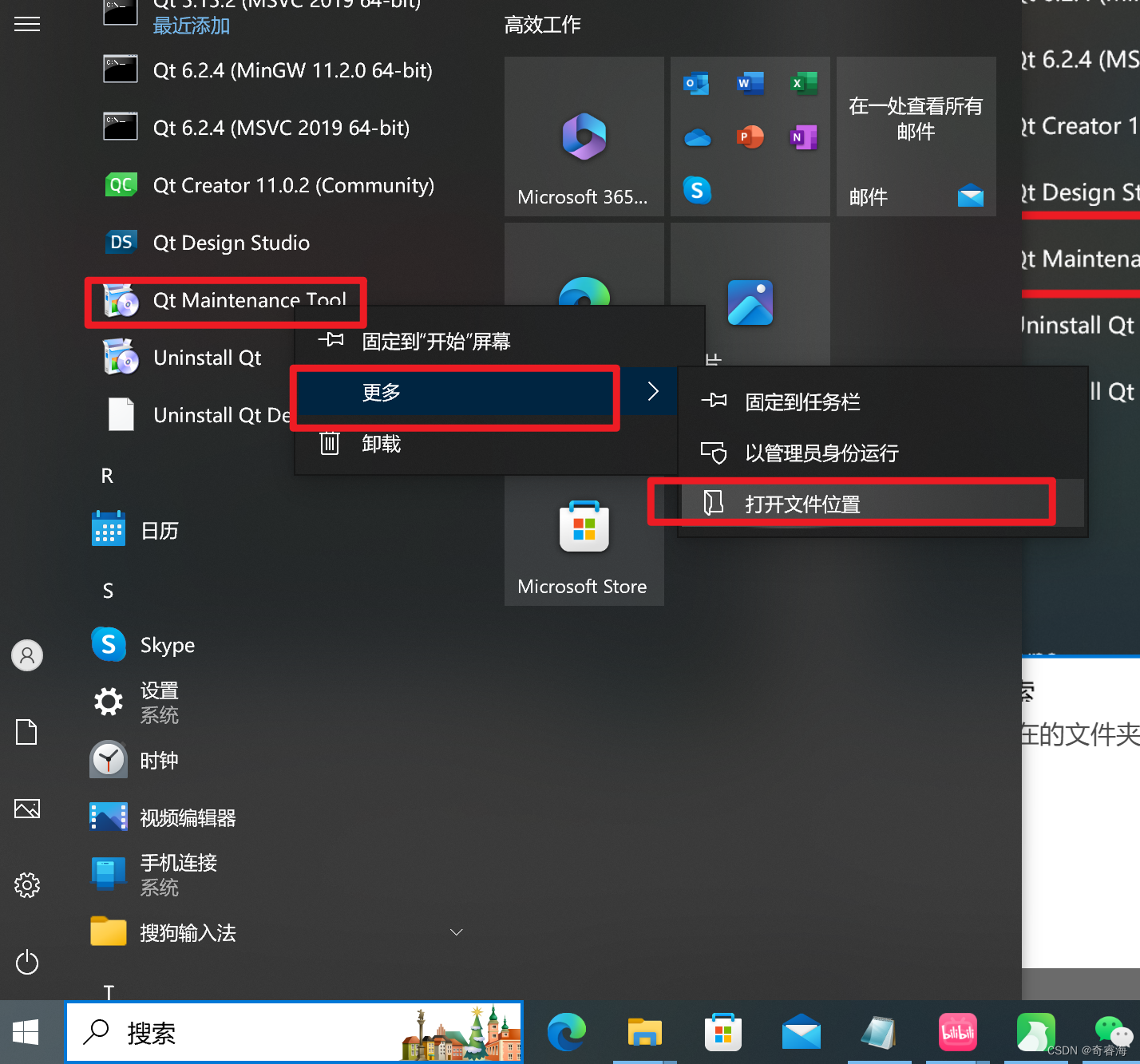Open 手机连接 app icon
The height and width of the screenshot is (1064, 1140).
pyautogui.click(x=109, y=873)
